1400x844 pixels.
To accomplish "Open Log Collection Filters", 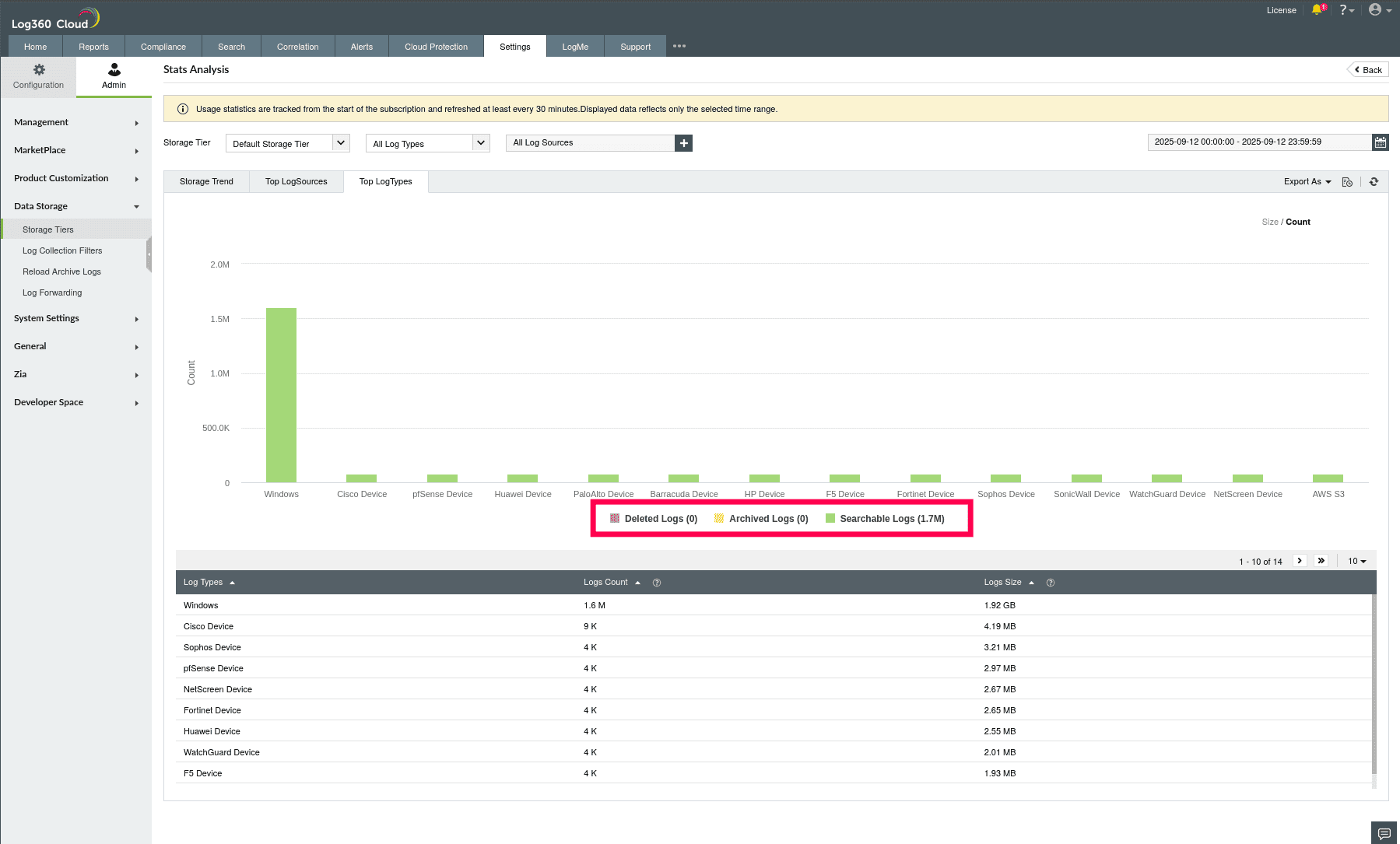I will click(62, 250).
